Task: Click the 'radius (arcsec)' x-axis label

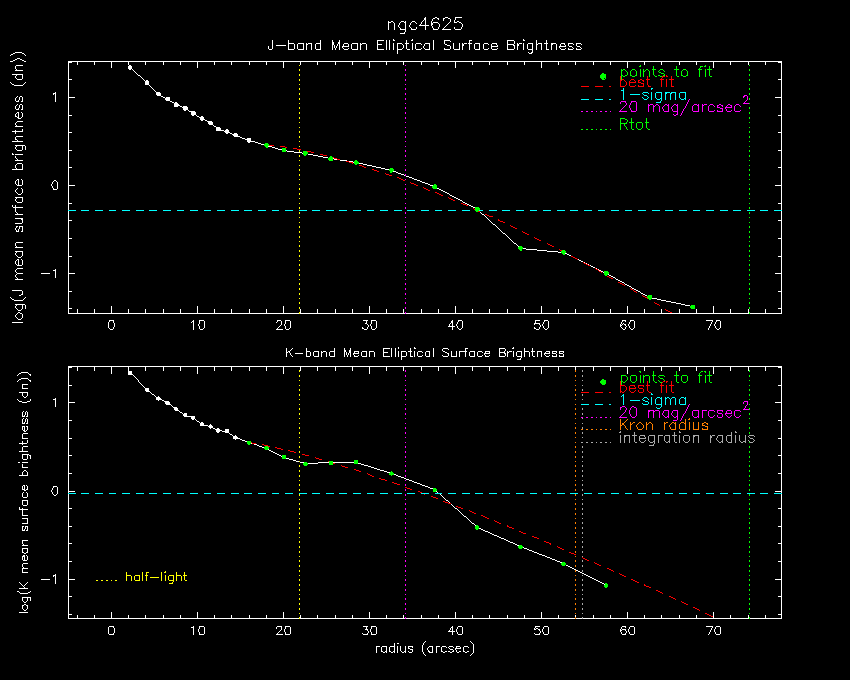Action: tap(425, 648)
